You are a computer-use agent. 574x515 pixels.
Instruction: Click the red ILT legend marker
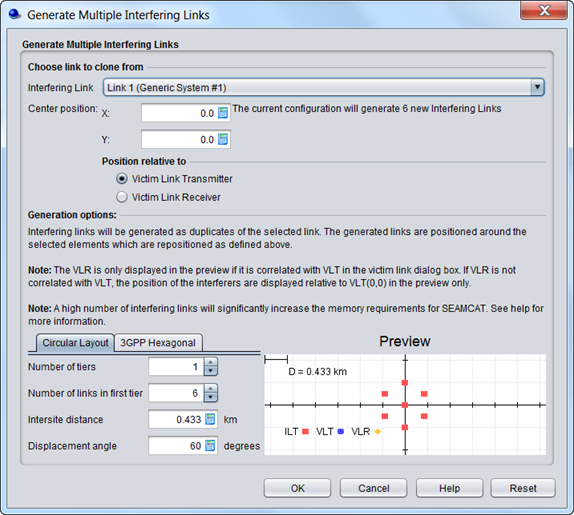click(306, 432)
